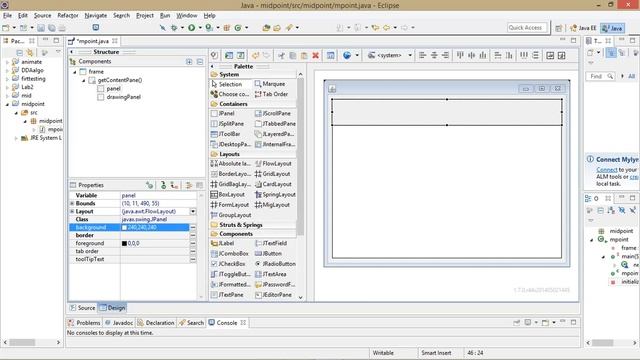
Task: Click the checkbox icon beside drawingPanel in tree
Action: 101,97
